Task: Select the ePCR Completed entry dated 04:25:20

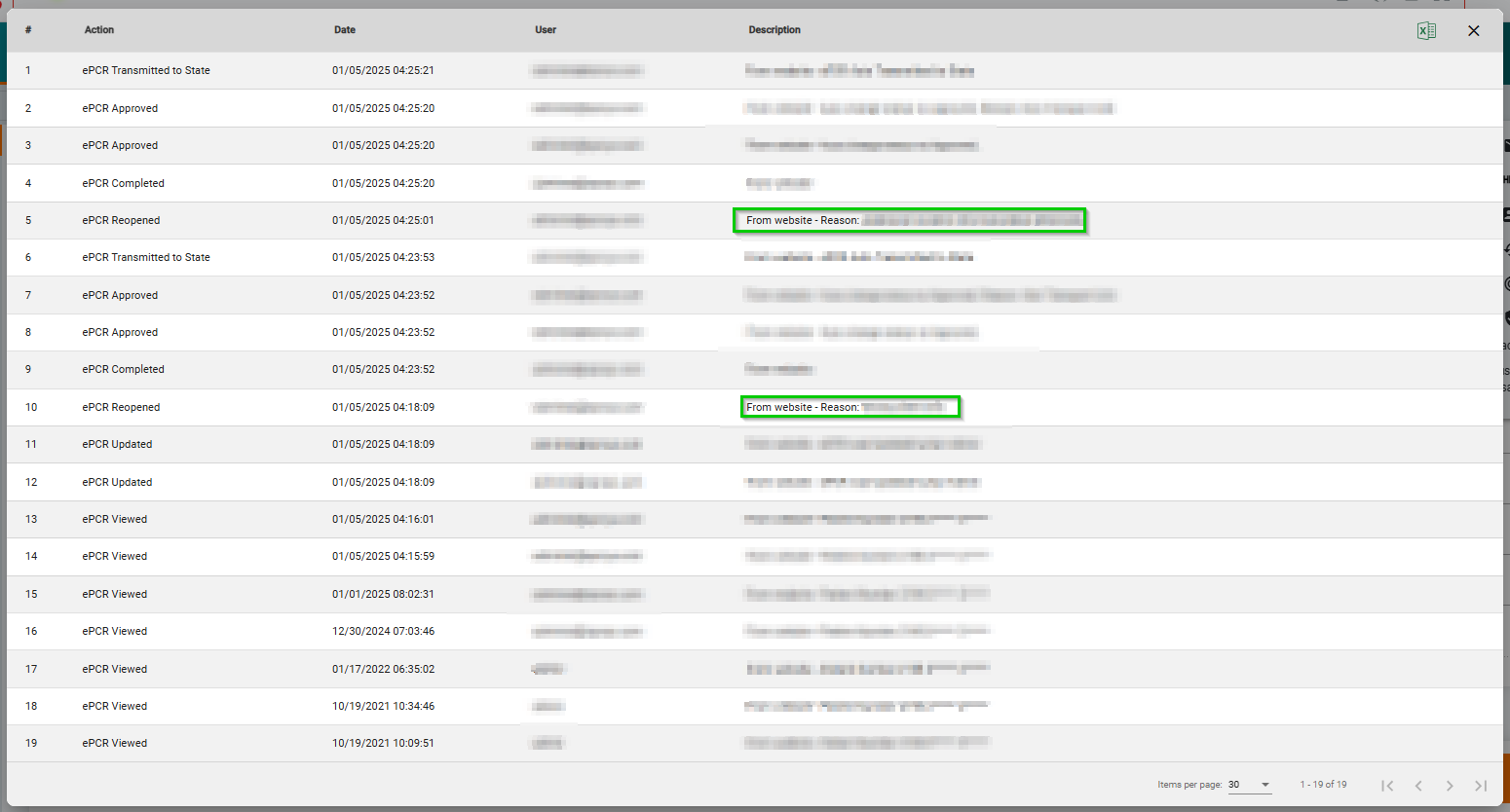Action: tap(124, 183)
